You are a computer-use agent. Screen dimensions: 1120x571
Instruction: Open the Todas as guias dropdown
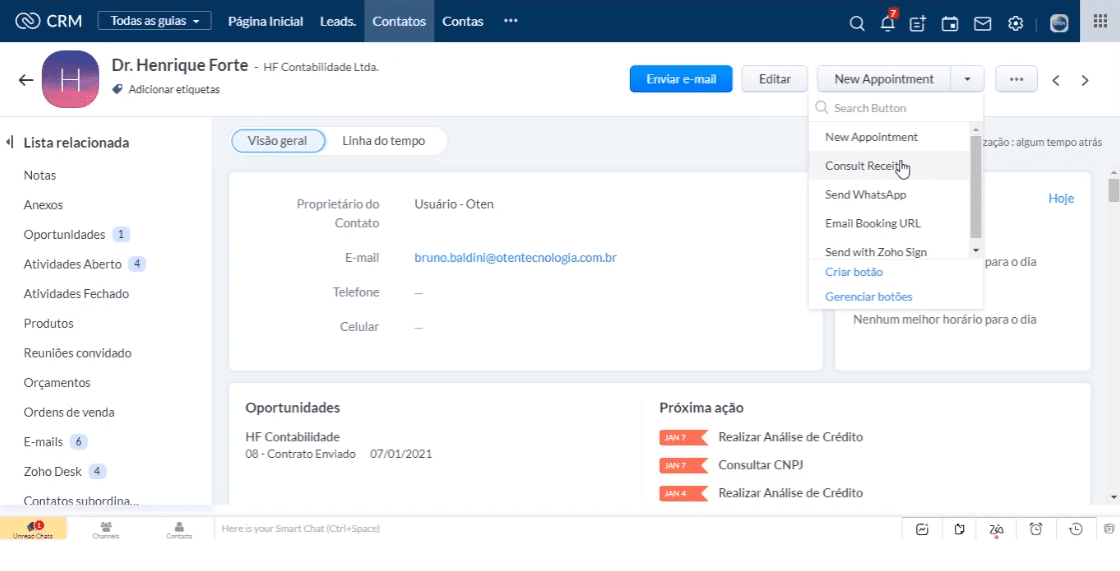coord(154,21)
